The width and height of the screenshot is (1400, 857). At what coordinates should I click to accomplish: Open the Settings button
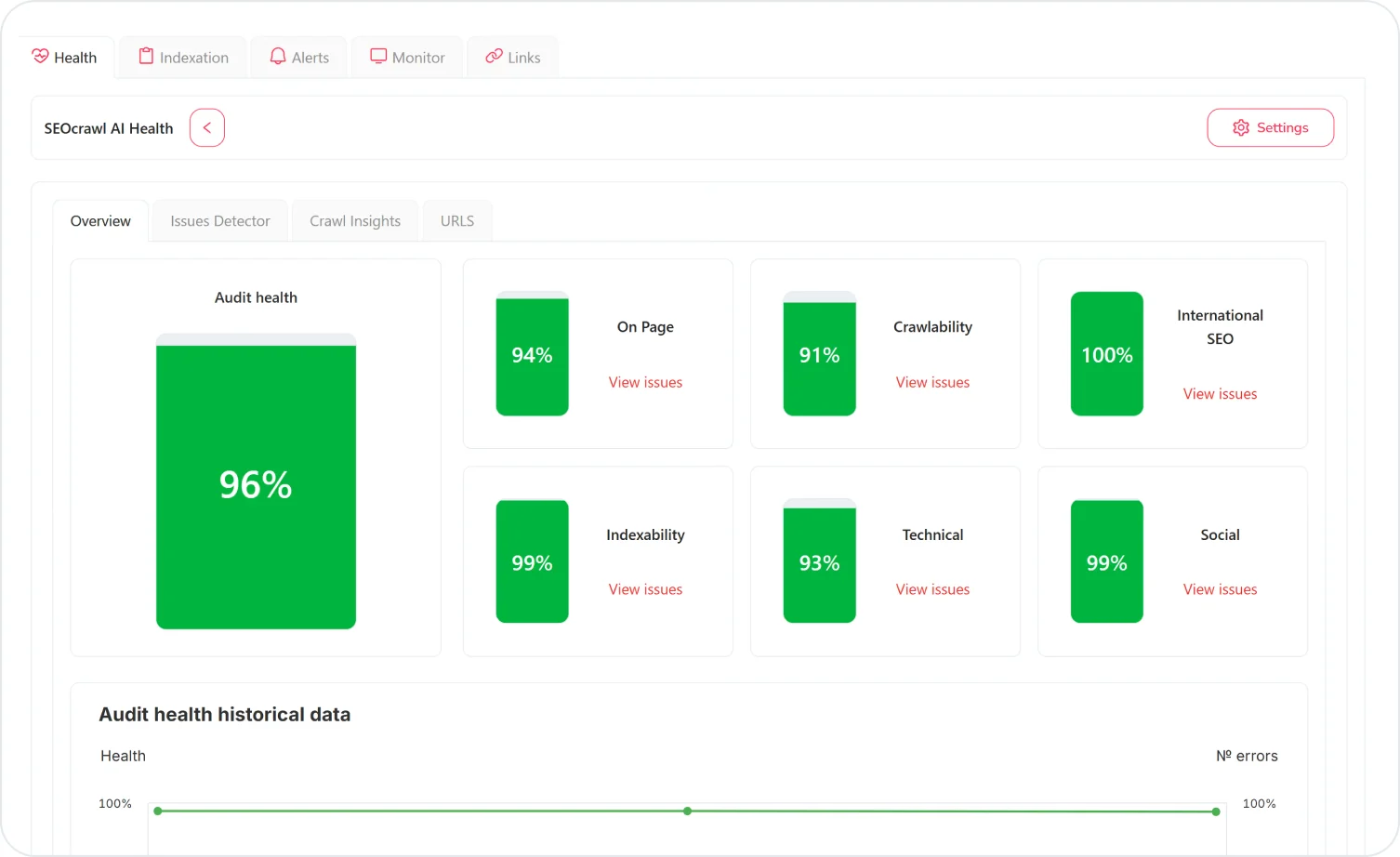1271,128
